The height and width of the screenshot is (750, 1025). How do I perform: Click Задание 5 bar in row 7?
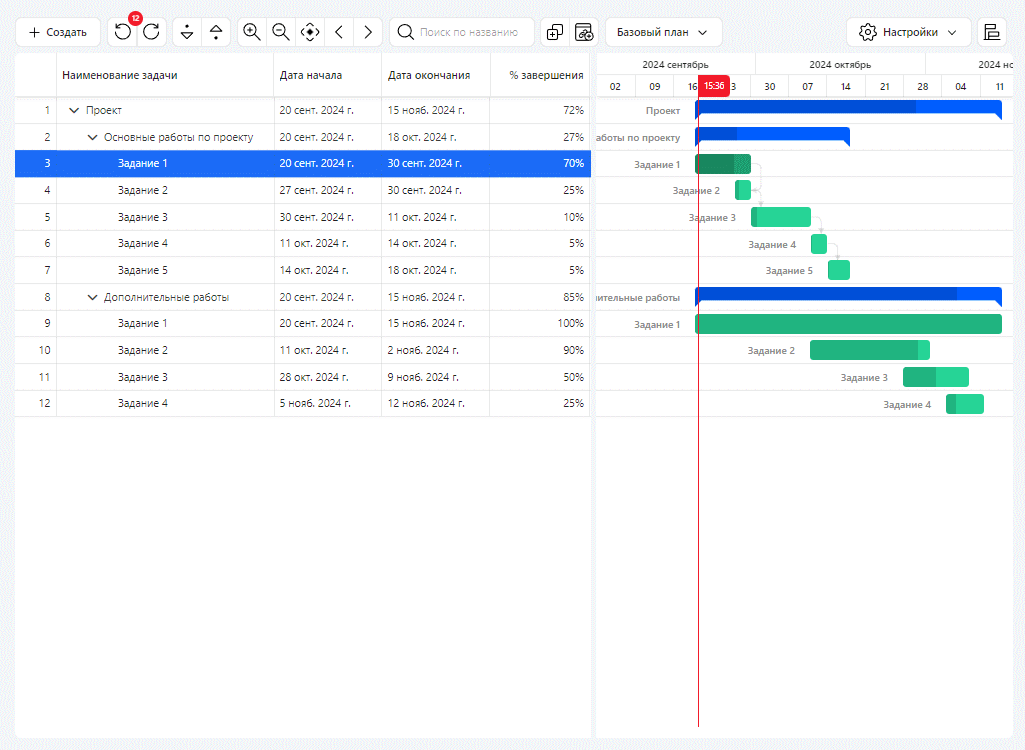[x=839, y=270]
